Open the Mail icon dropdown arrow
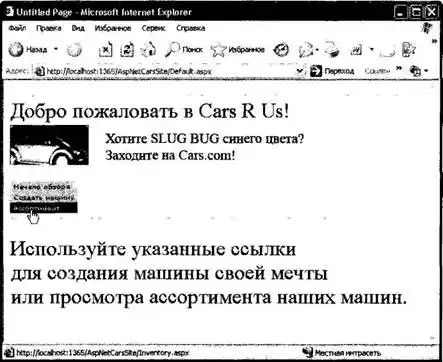This screenshot has width=443, height=362. pyautogui.click(x=317, y=50)
